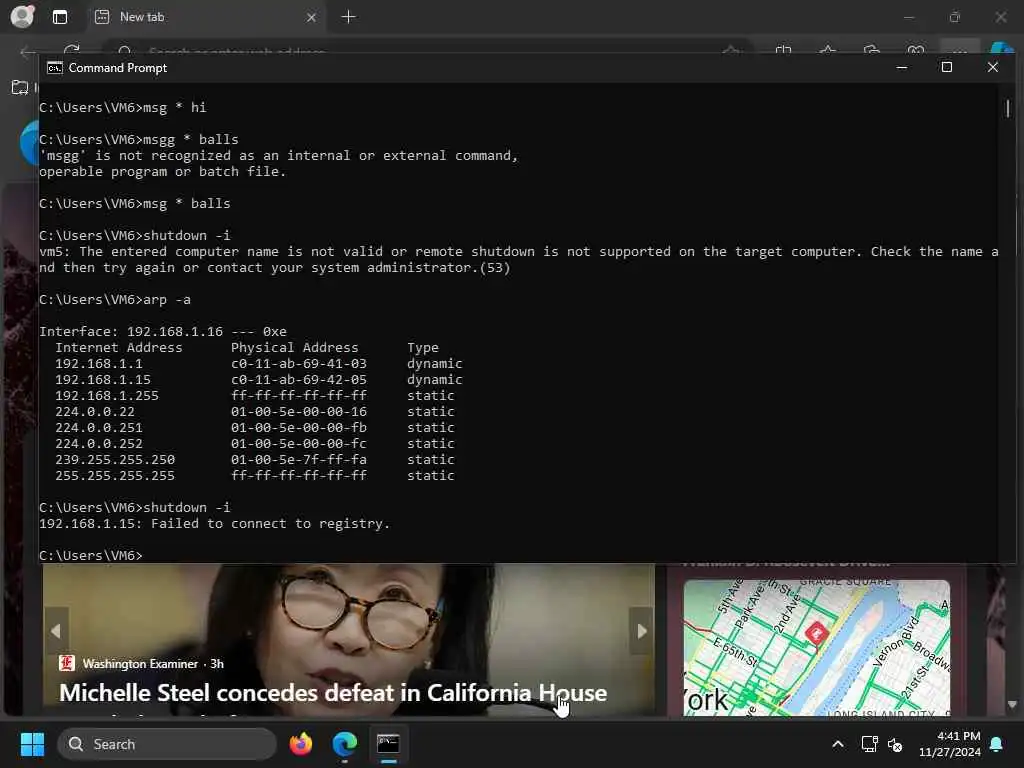Image resolution: width=1024 pixels, height=768 pixels.
Task: Open the Edge profile avatar
Action: coord(22,16)
